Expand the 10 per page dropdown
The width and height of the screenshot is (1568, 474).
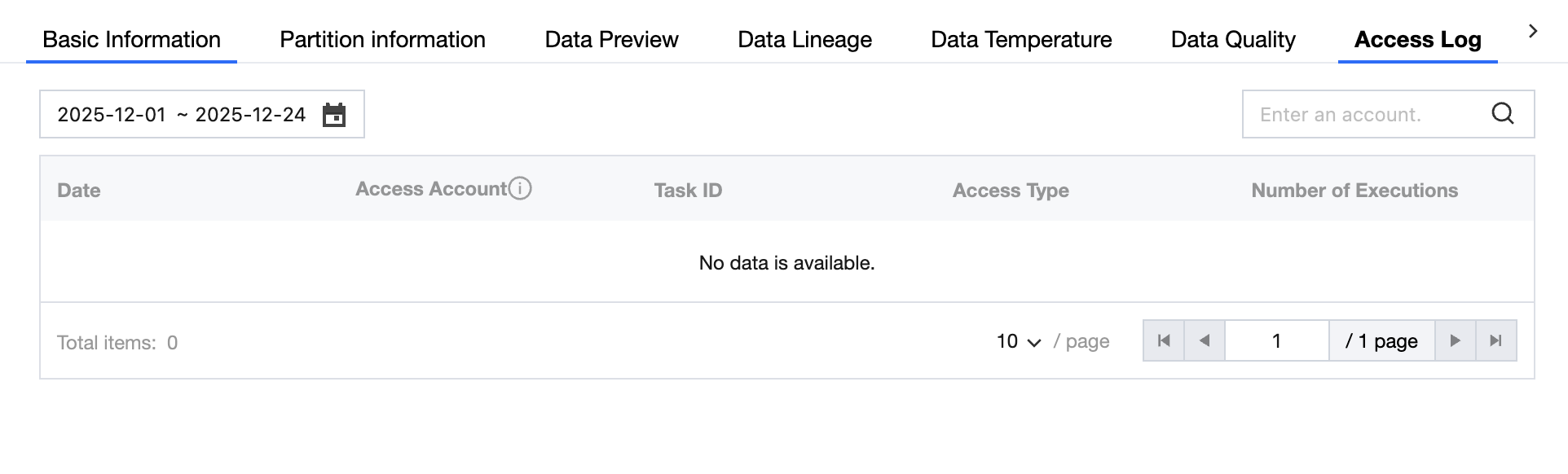(1019, 341)
